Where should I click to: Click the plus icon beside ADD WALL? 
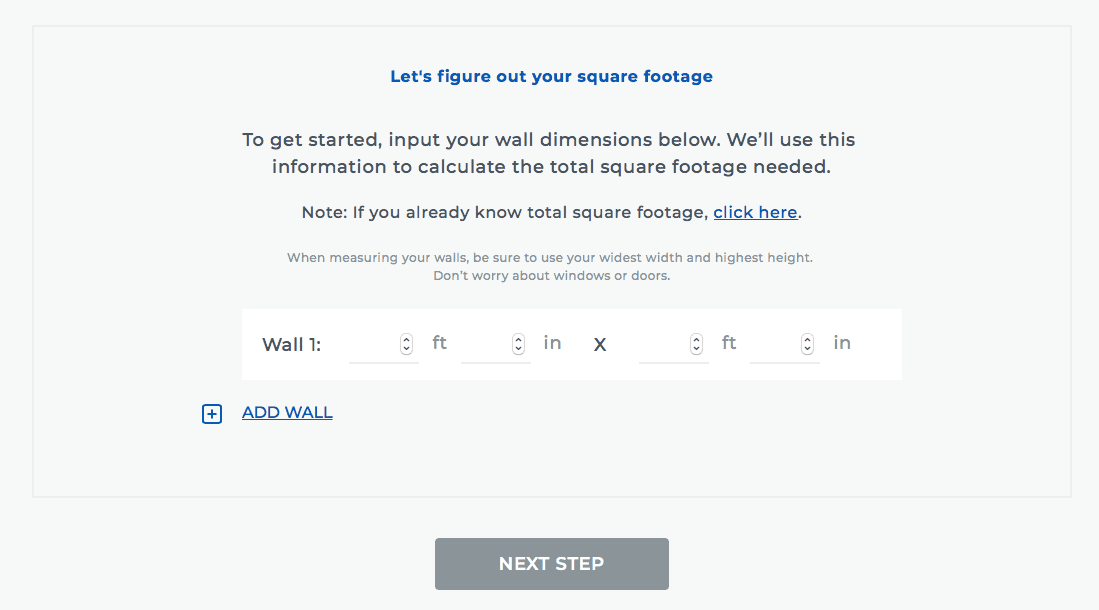pos(212,414)
